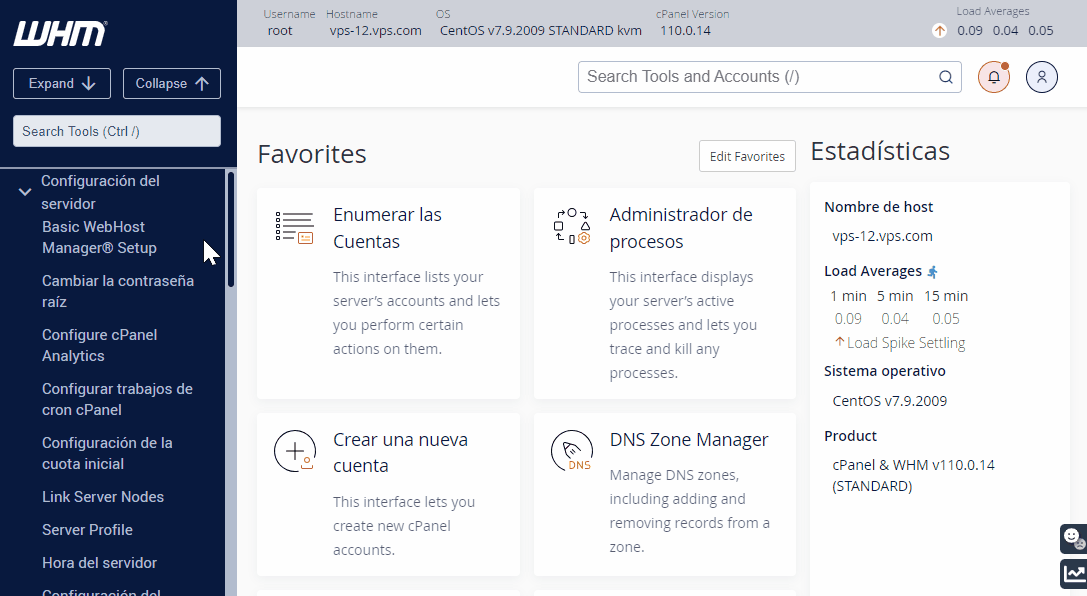Image resolution: width=1087 pixels, height=596 pixels.
Task: Open Configuración del servidor menu heading
Action: (x=101, y=192)
